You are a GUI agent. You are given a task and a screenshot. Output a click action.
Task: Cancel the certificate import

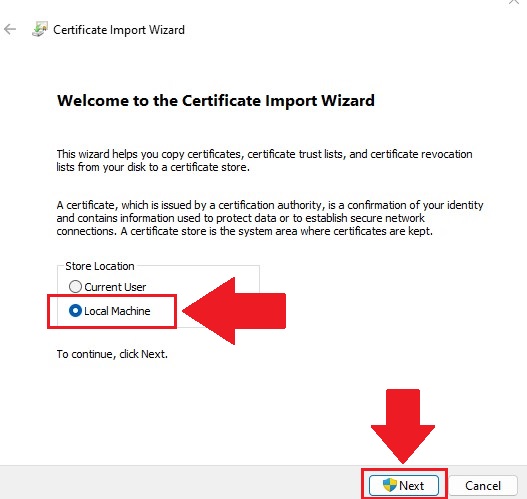pos(483,485)
